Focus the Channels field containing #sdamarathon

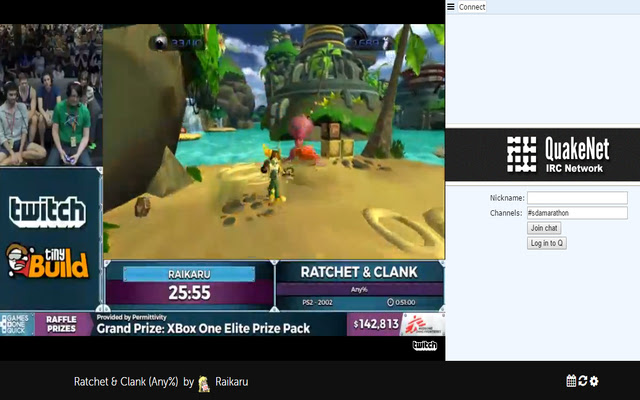[577, 213]
